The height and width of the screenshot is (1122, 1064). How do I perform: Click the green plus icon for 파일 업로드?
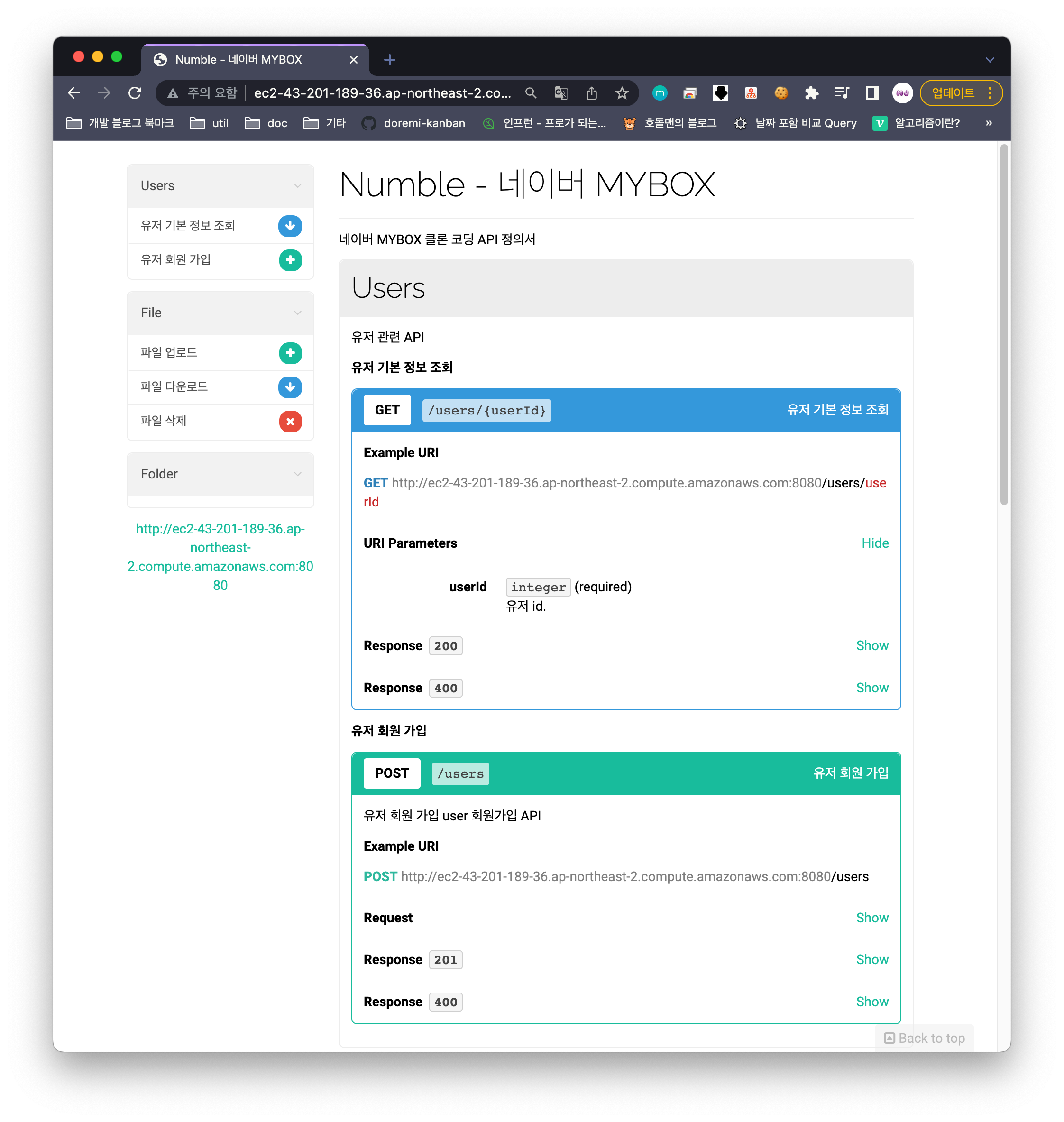click(290, 353)
